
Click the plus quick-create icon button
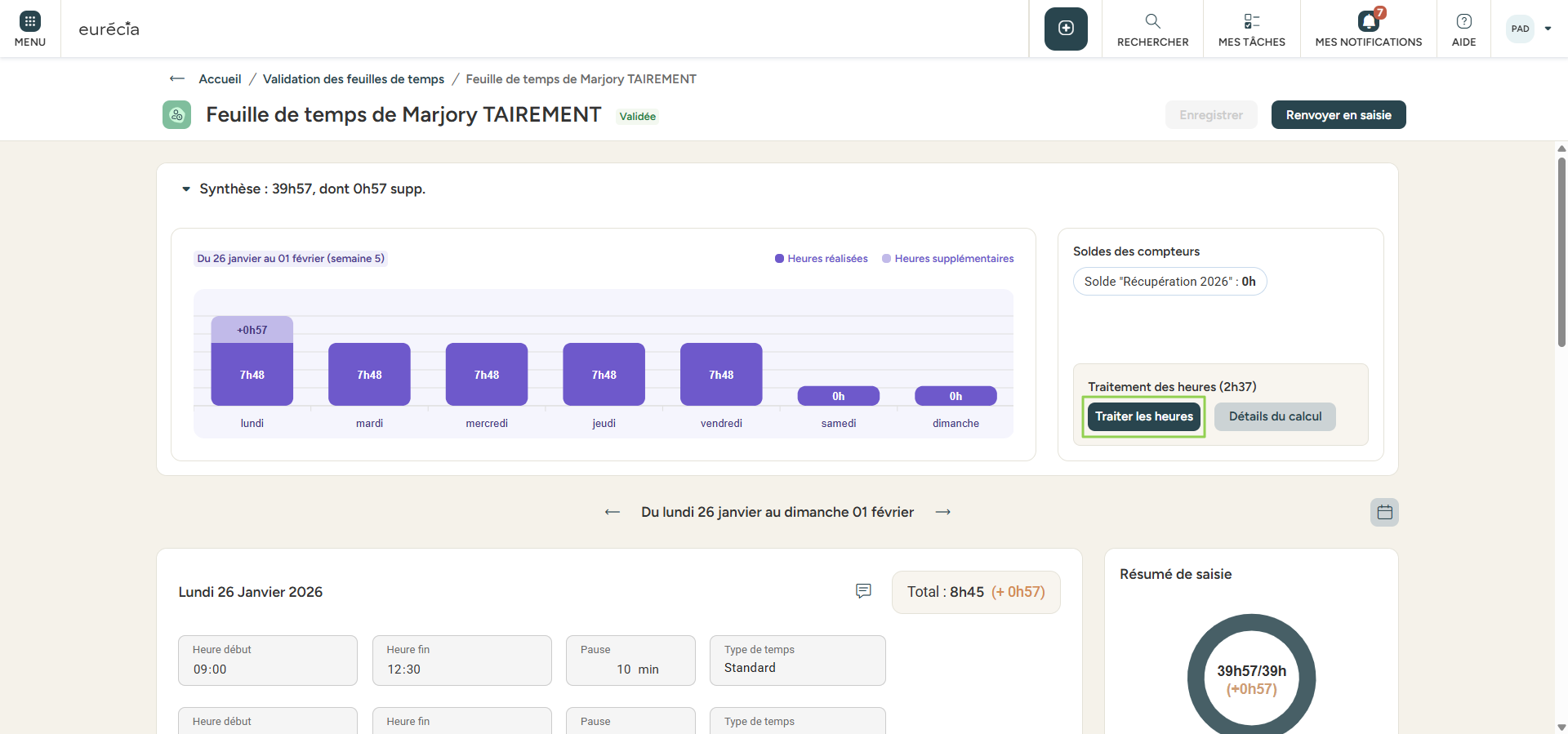tap(1066, 29)
